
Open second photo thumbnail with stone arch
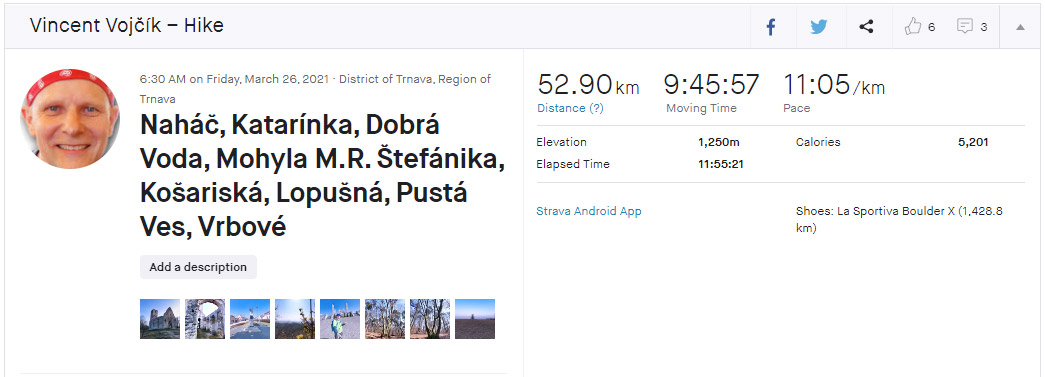pos(205,319)
